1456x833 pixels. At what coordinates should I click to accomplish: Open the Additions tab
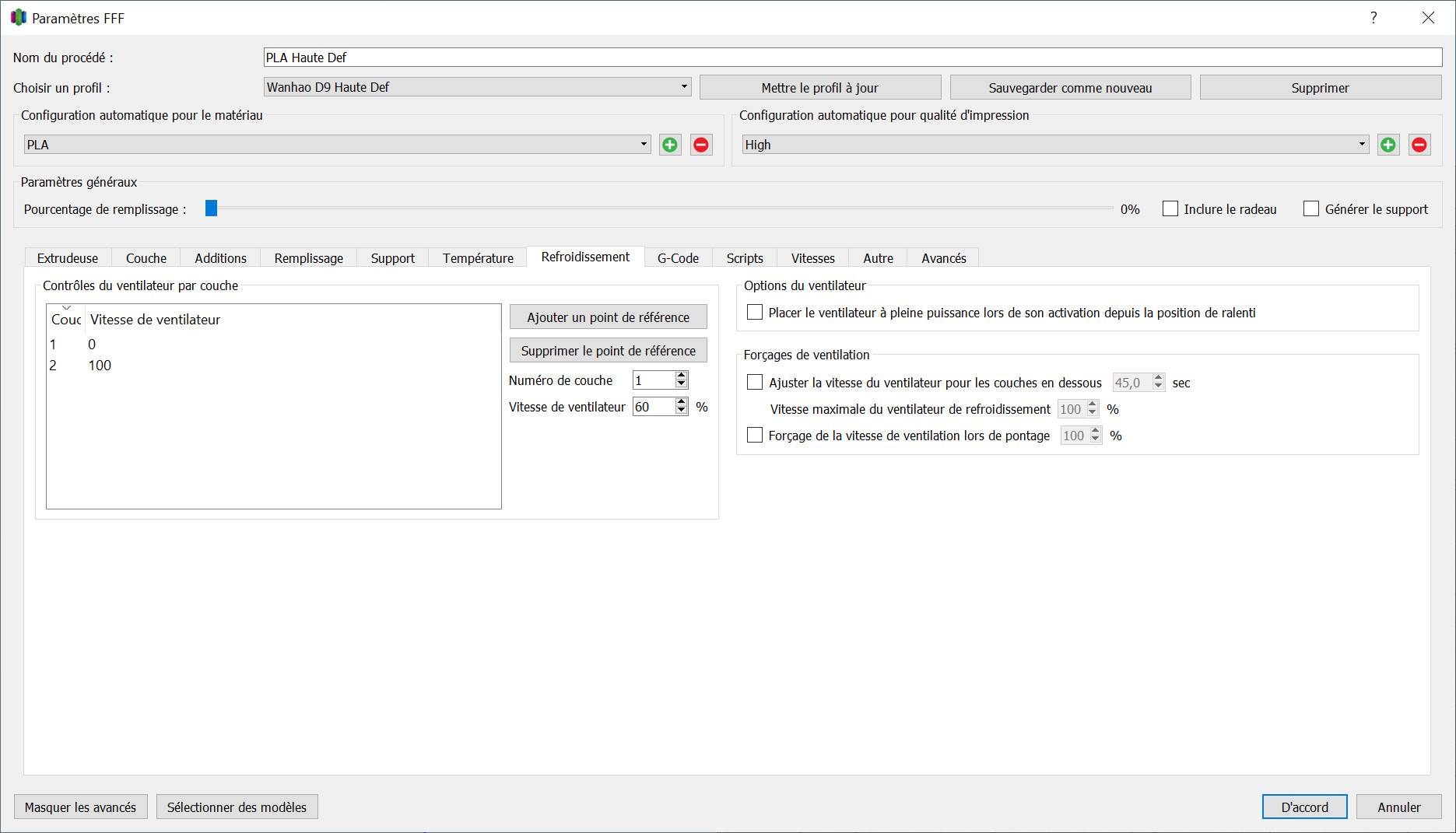(x=220, y=258)
